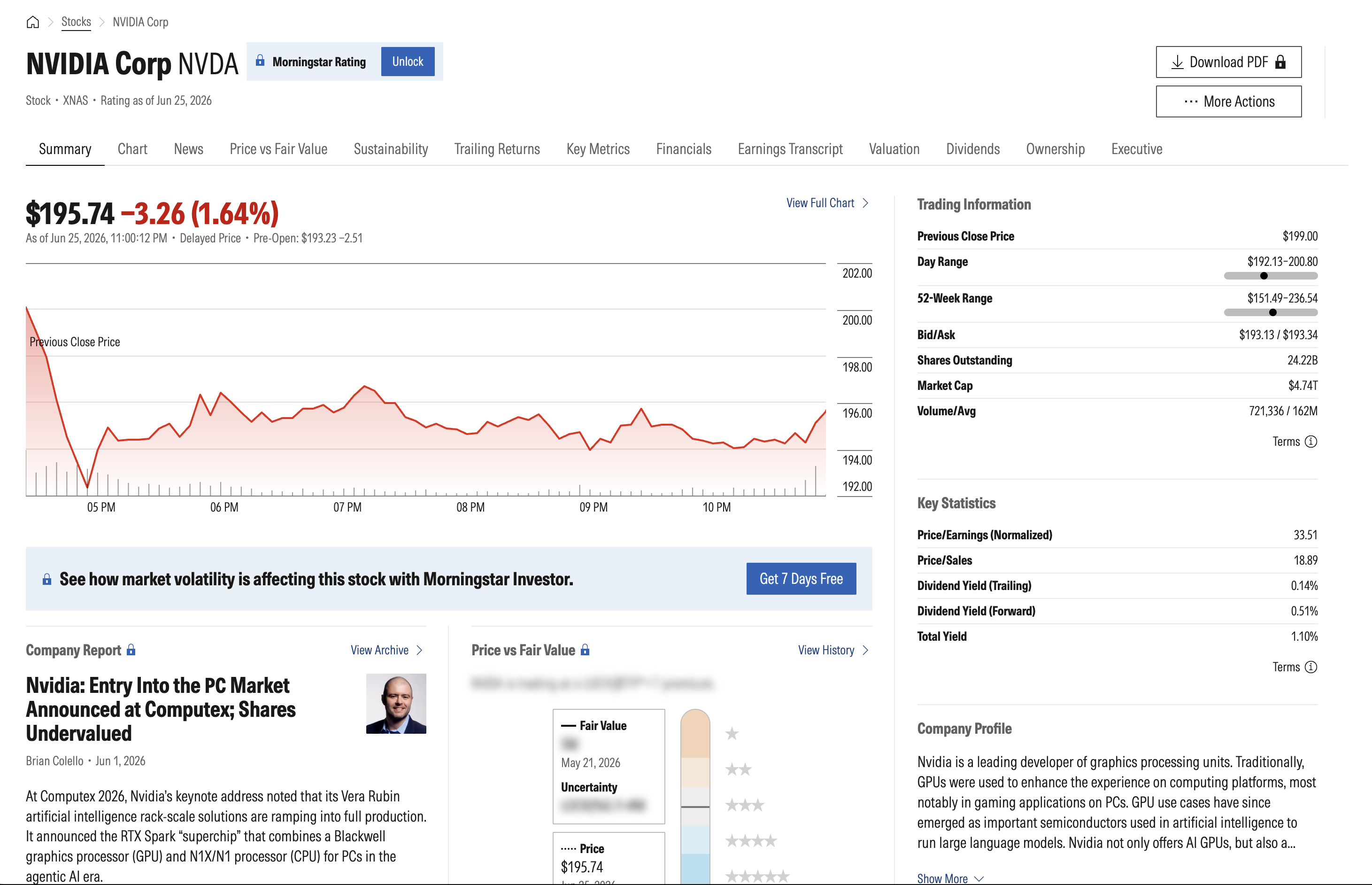Click Price/Sales 18.89 value
The height and width of the screenshot is (885, 1372).
point(1305,560)
